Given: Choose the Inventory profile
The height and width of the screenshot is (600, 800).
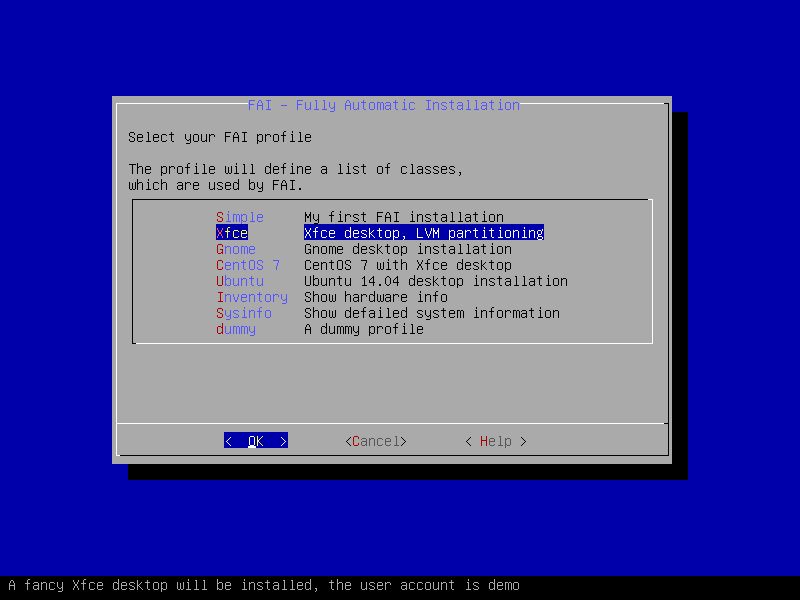Looking at the screenshot, I should pos(252,297).
